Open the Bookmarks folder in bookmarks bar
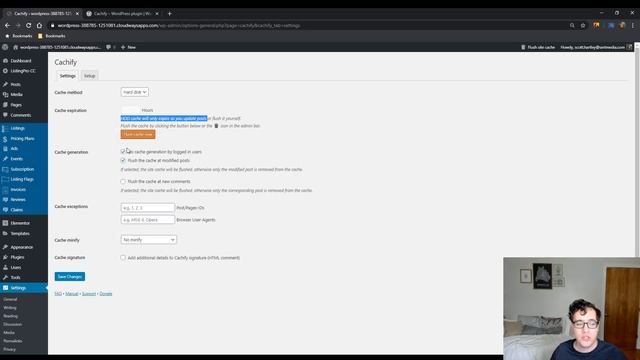This screenshot has width=640, height=360. click(51, 36)
